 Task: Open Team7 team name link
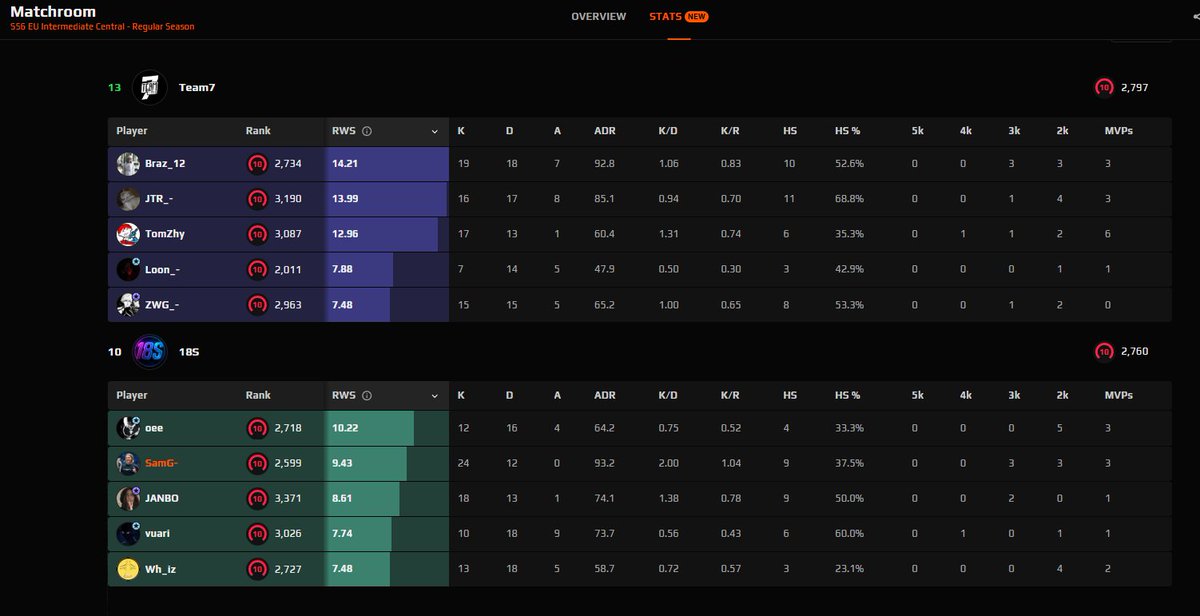pos(197,88)
